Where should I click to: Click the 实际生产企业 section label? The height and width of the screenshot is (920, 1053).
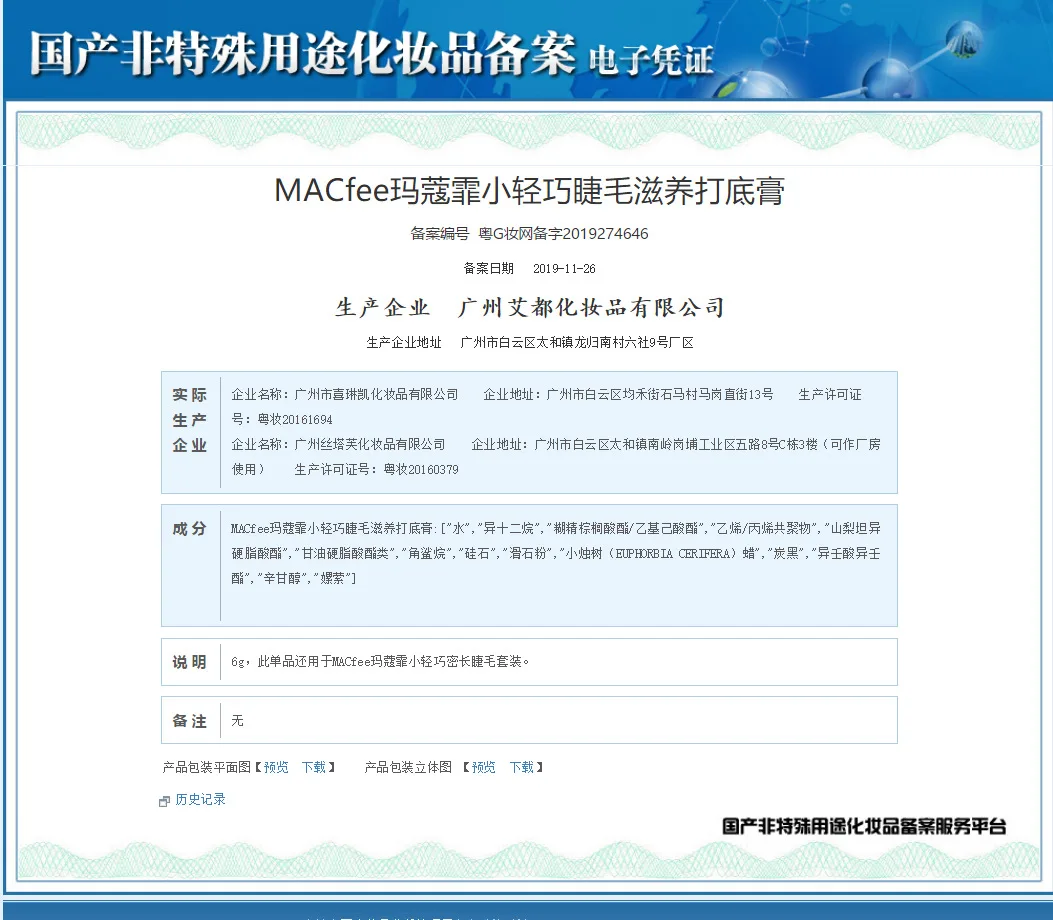[x=189, y=420]
